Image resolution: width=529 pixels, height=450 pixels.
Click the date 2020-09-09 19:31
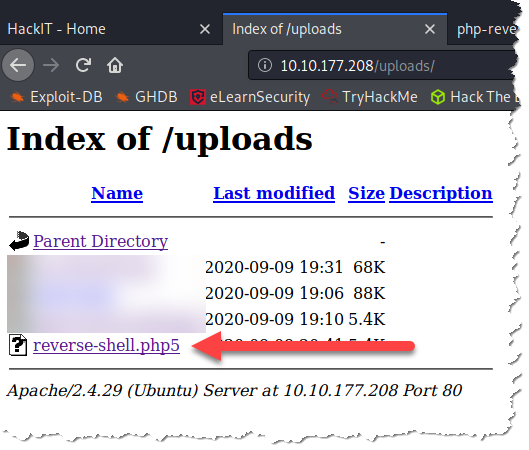pos(274,267)
